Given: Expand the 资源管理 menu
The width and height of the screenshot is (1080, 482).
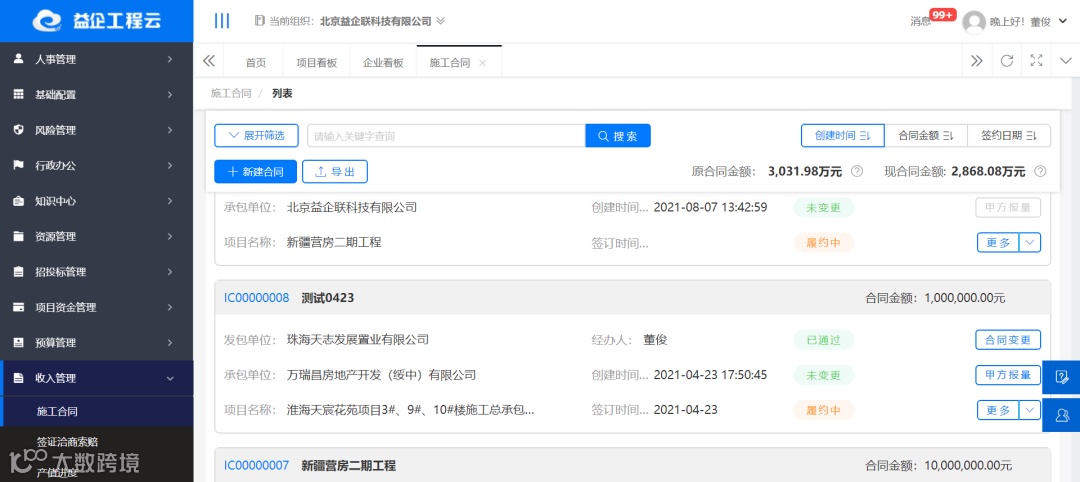Looking at the screenshot, I should click(169, 236).
